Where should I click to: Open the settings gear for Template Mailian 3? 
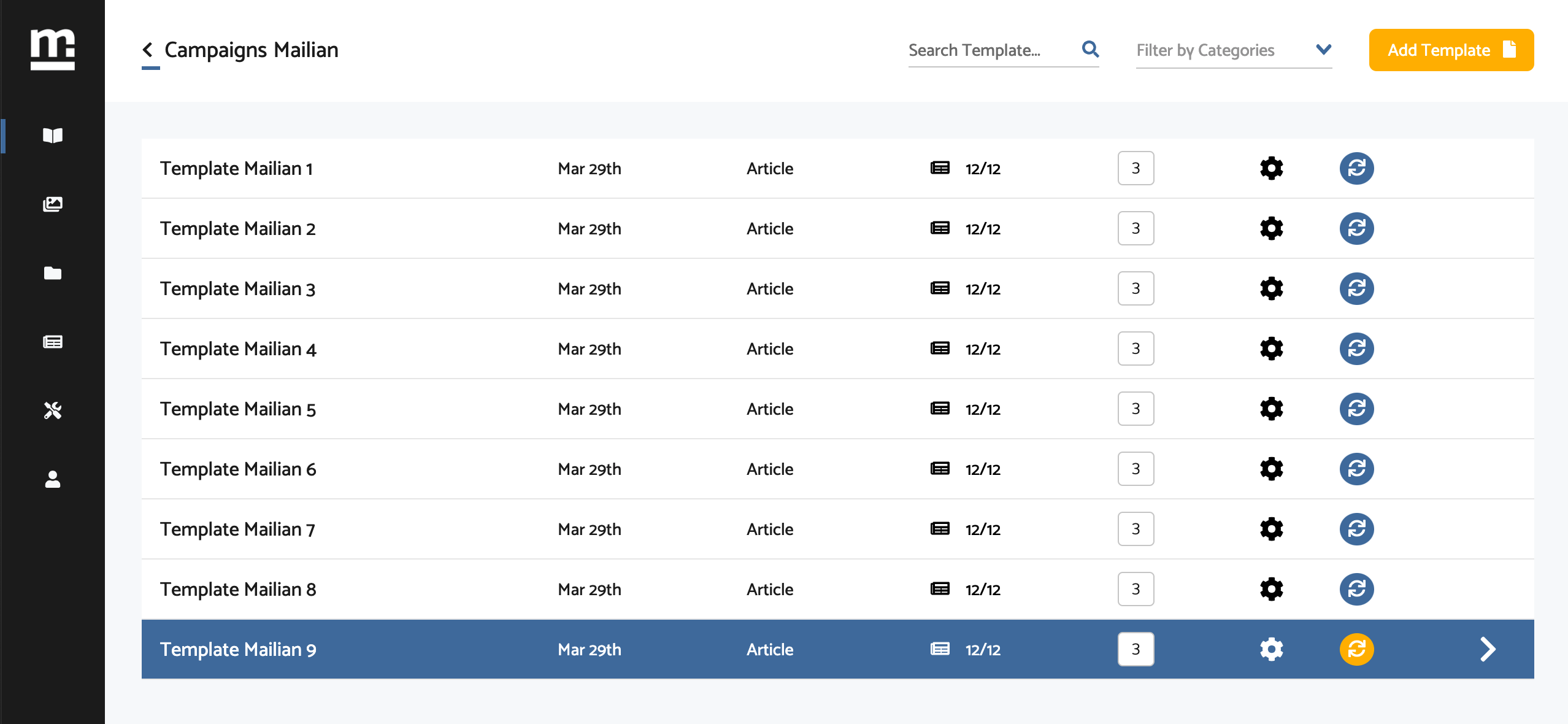1271,288
